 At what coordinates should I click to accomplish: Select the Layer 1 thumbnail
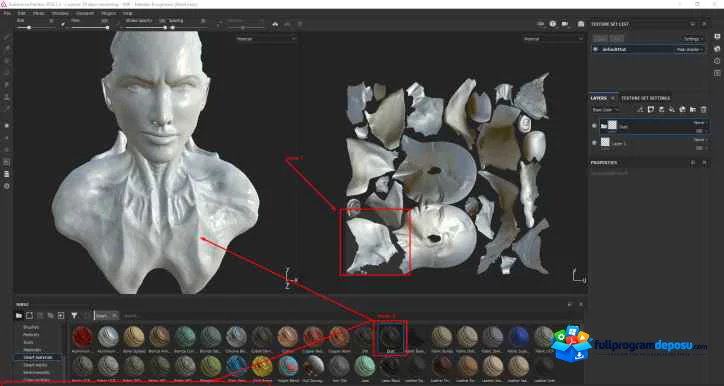(x=605, y=142)
